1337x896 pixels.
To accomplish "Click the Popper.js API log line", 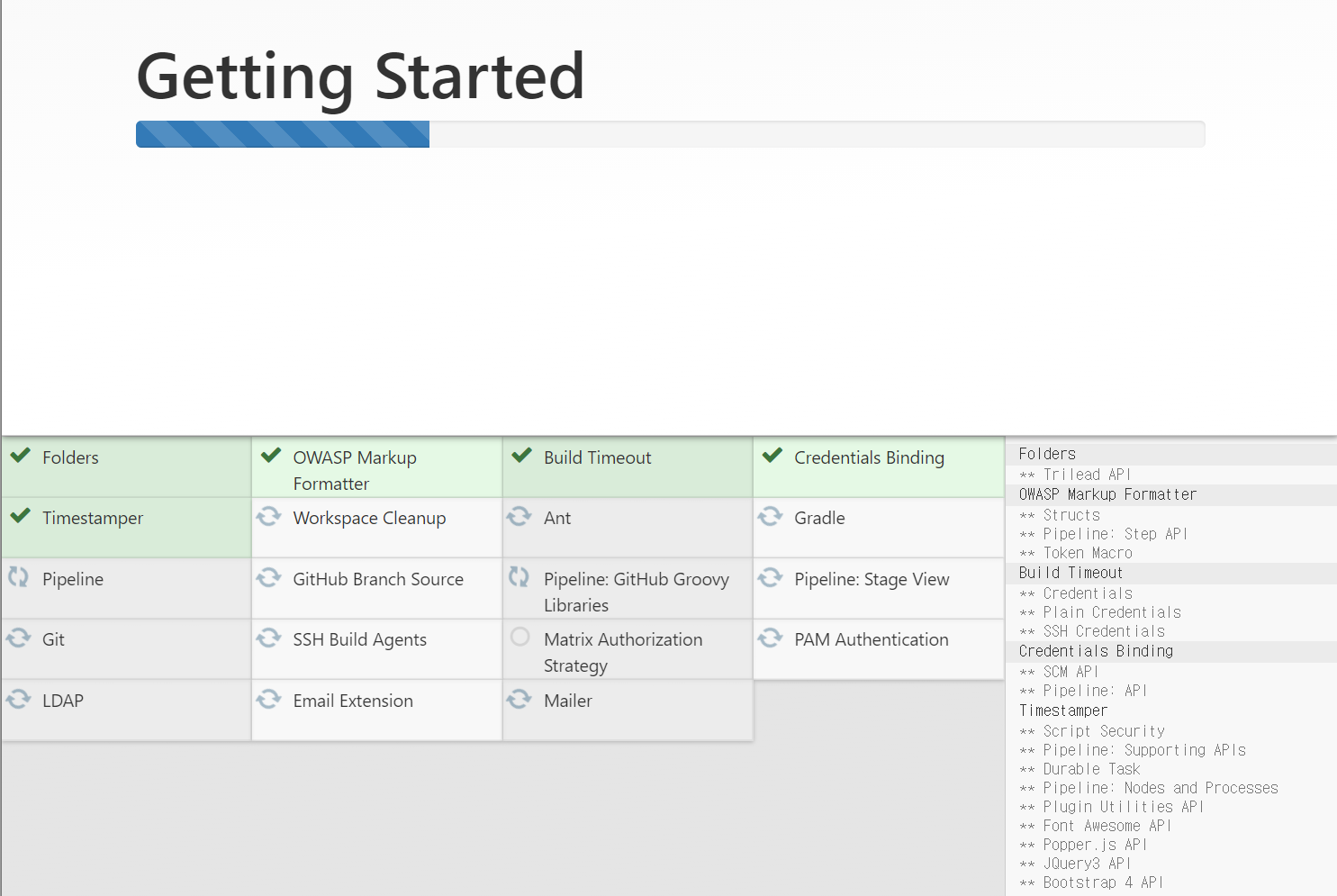I will (1083, 845).
